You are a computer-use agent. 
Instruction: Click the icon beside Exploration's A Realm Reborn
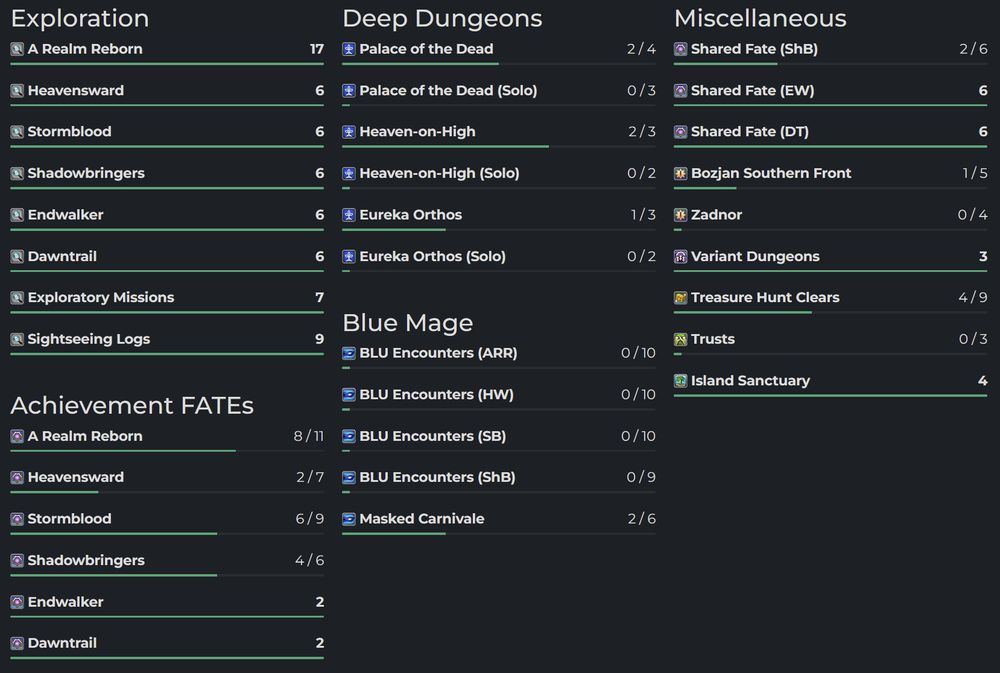click(x=17, y=49)
